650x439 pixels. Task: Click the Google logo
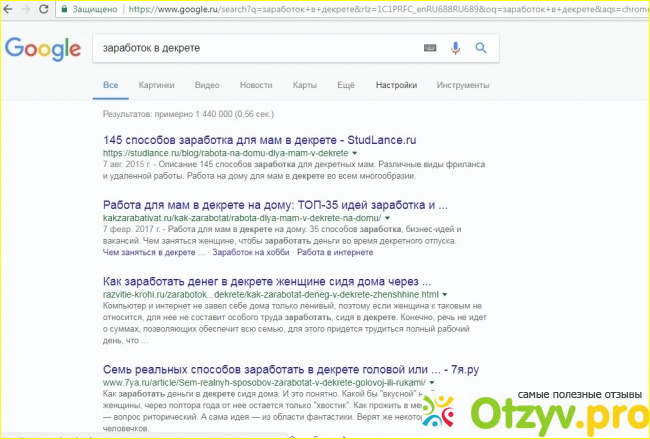point(42,49)
